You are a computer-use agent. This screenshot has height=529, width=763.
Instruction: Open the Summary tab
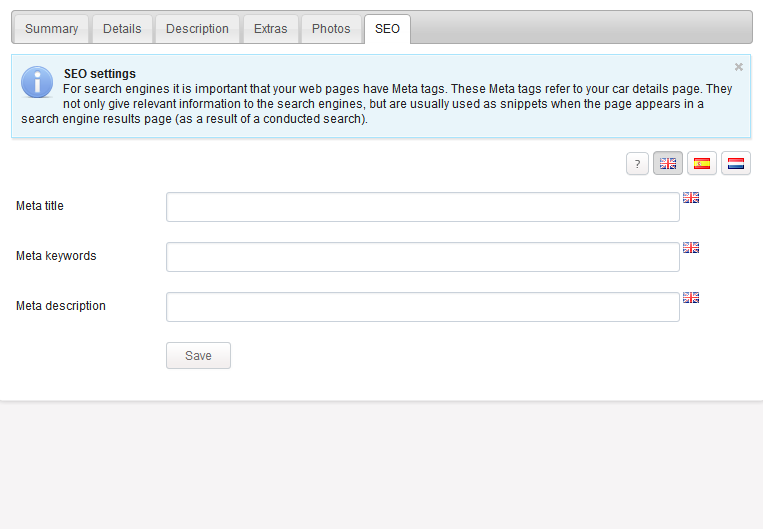pos(52,29)
